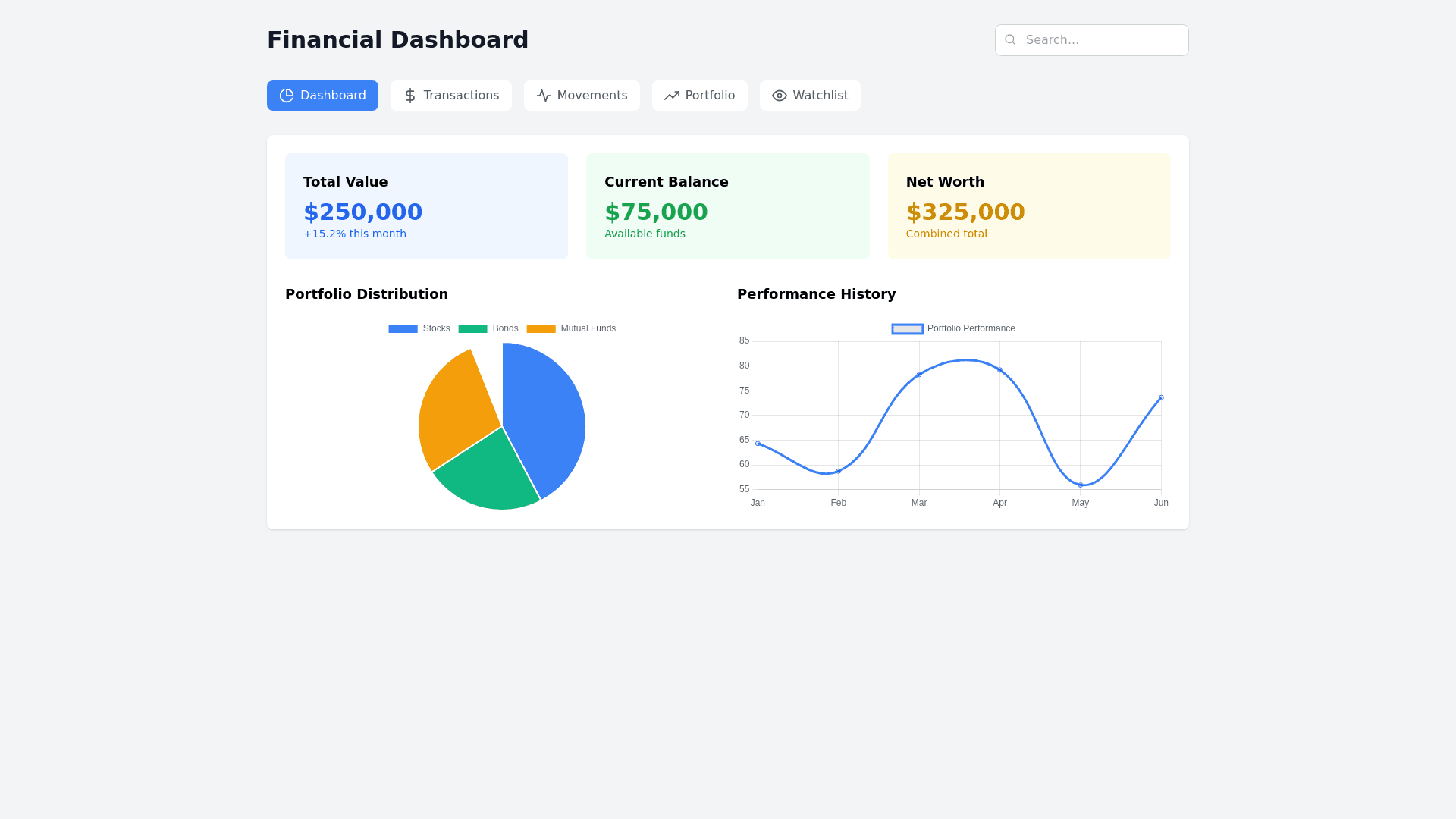Click the dollar sign icon on Transactions
The width and height of the screenshot is (1456, 819).
coord(410,96)
